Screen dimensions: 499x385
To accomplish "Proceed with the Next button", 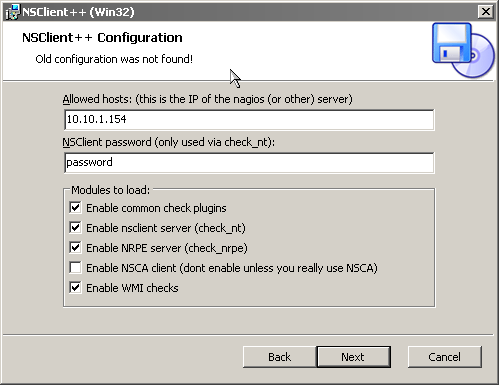I will 353,357.
